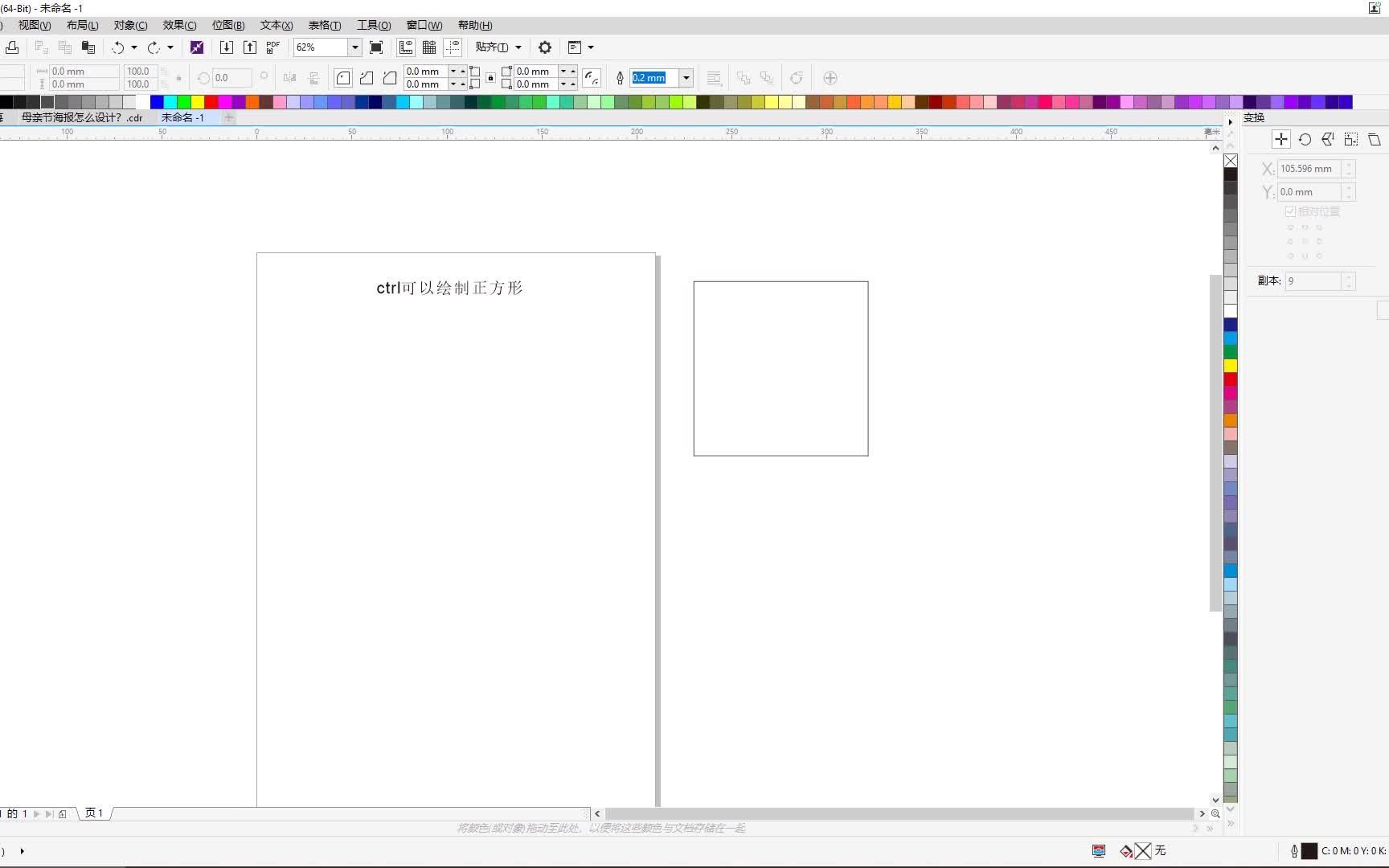Click the Paste clipboard icon
The image size is (1389, 868).
click(88, 47)
